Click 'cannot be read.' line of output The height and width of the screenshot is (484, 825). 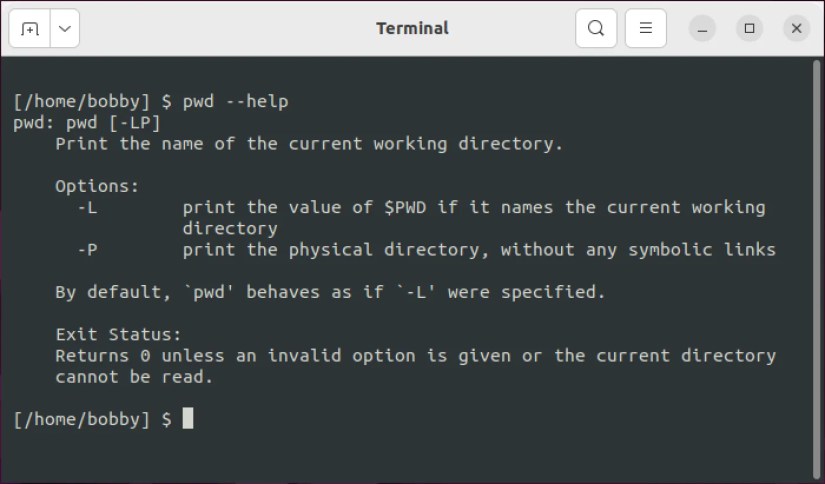(x=134, y=377)
